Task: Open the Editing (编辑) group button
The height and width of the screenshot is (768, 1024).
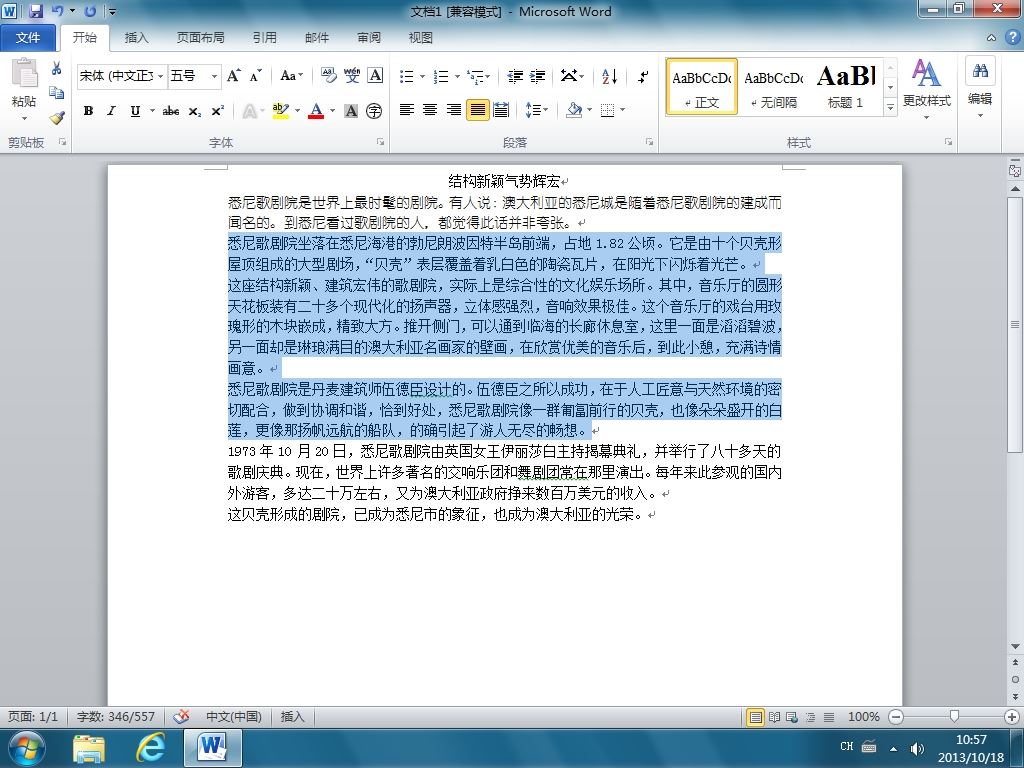Action: (x=980, y=88)
